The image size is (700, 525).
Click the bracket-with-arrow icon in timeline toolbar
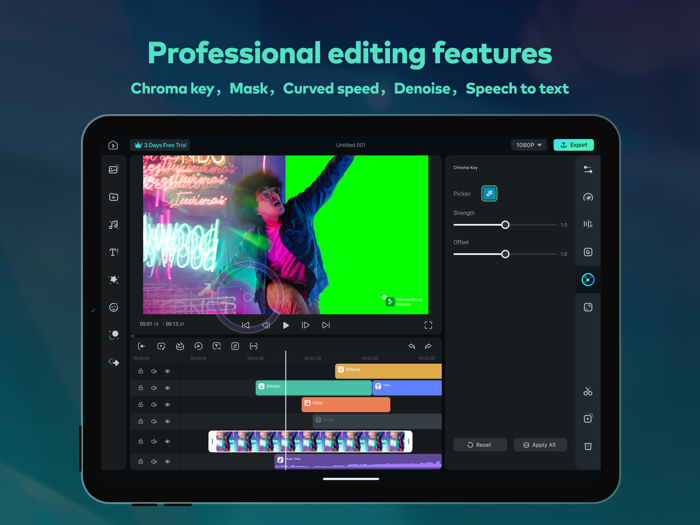coord(142,346)
